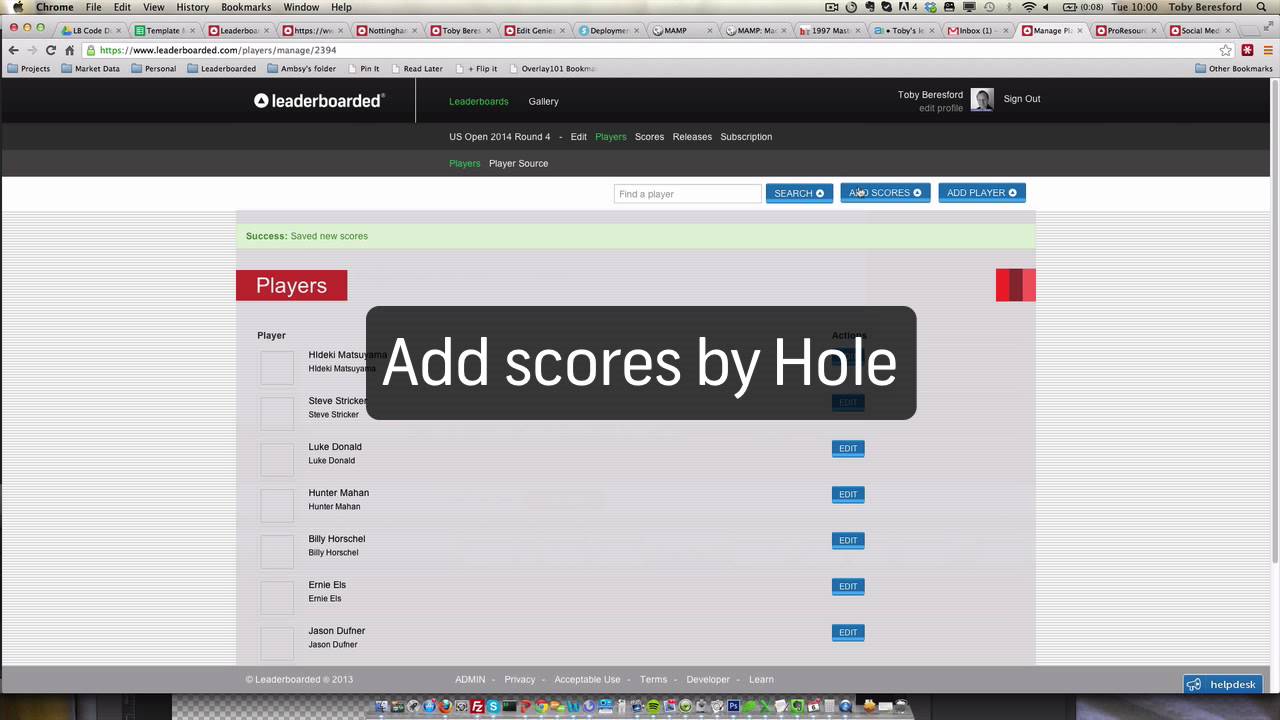The width and height of the screenshot is (1280, 720).
Task: Reload the page with the refresh icon
Action: pyautogui.click(x=51, y=50)
